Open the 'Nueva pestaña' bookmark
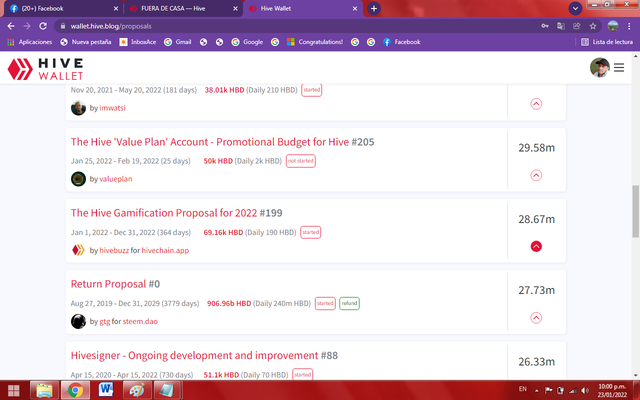The width and height of the screenshot is (640, 400). (x=86, y=42)
